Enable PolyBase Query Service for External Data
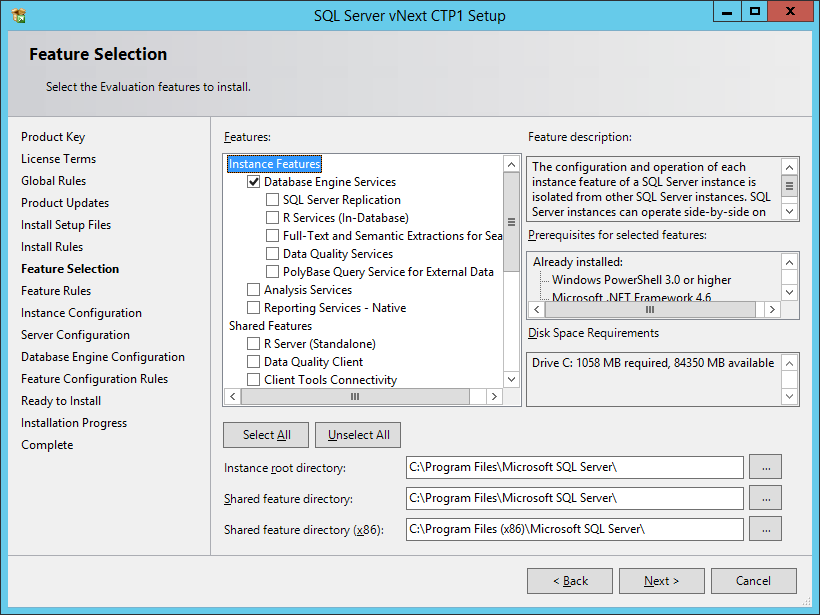 [270, 271]
